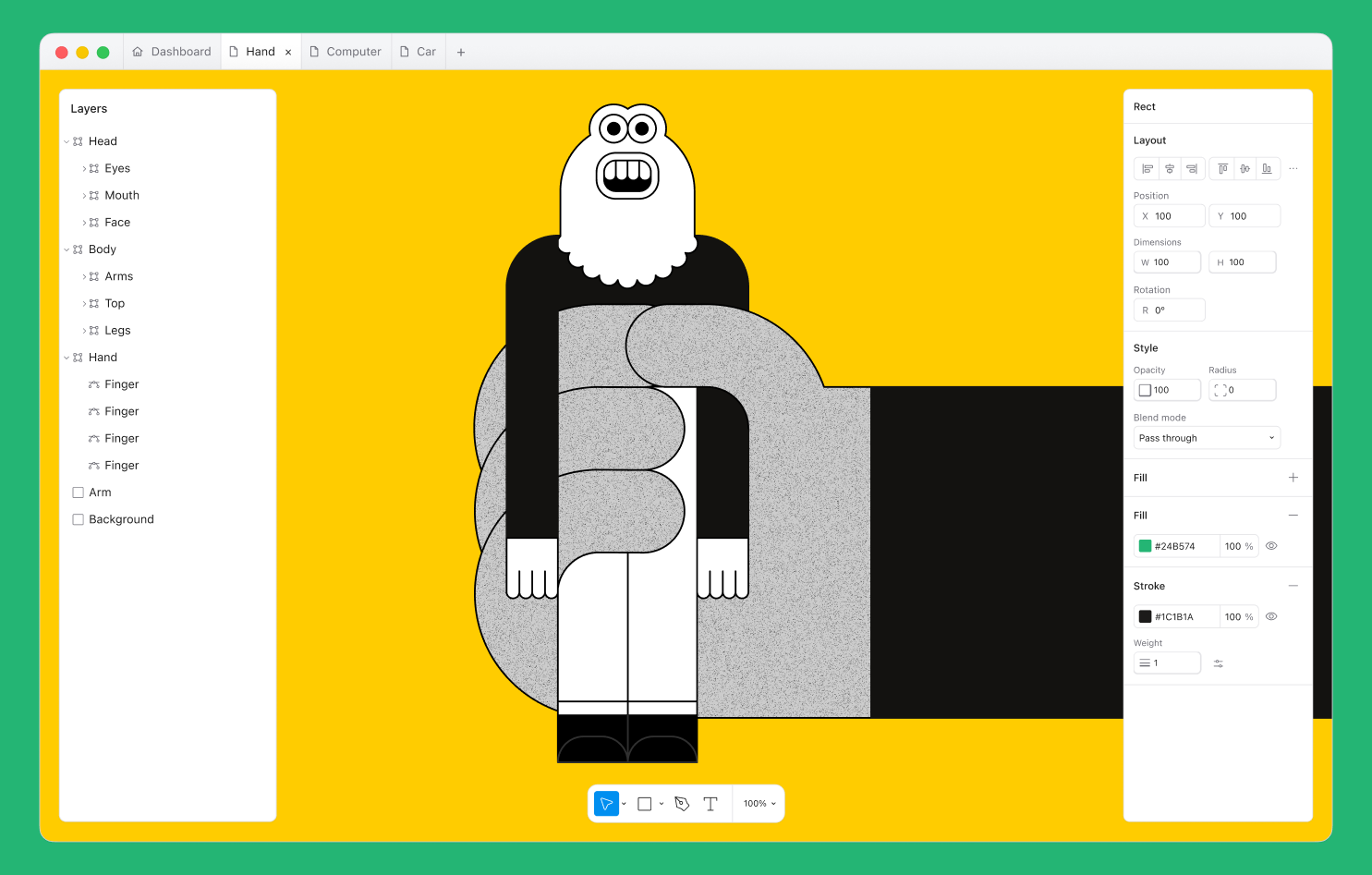
Task: Open the Blend mode dropdown
Action: click(1207, 438)
